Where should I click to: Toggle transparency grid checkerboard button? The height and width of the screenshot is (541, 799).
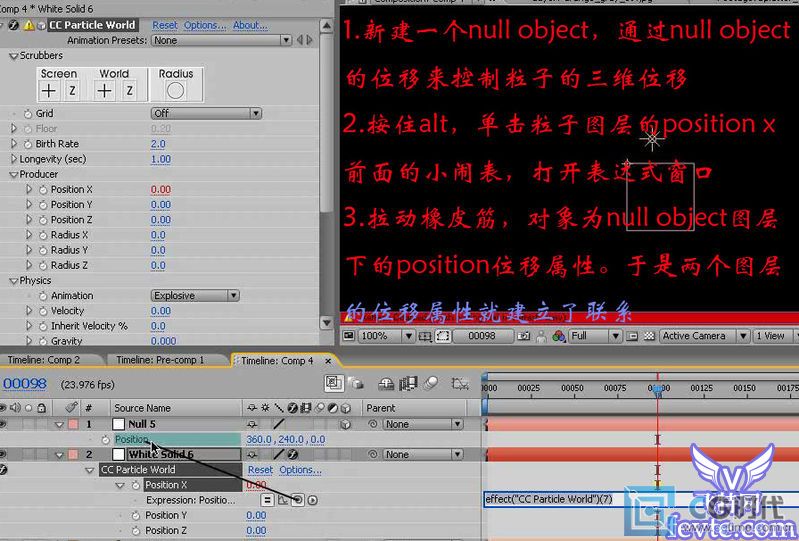click(x=649, y=336)
